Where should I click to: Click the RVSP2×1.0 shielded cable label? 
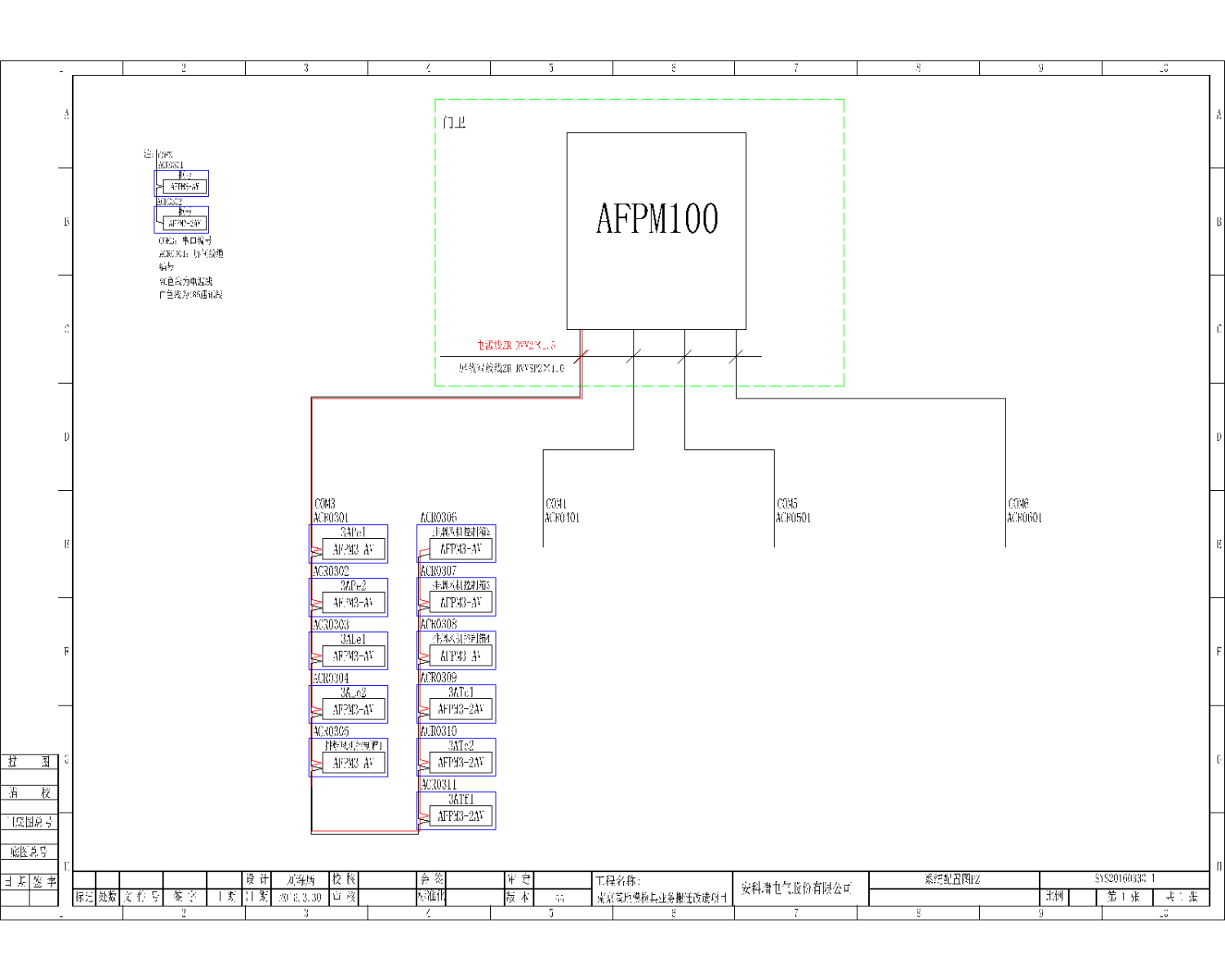coord(511,368)
